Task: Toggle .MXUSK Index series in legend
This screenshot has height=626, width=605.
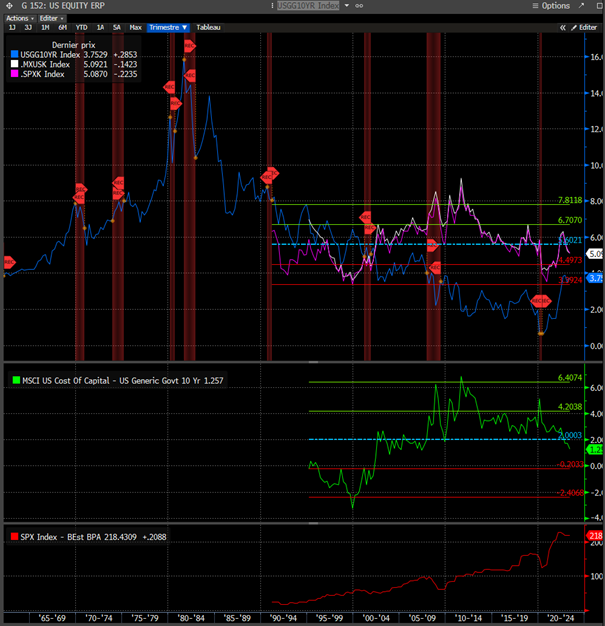Action: pyautogui.click(x=13, y=63)
